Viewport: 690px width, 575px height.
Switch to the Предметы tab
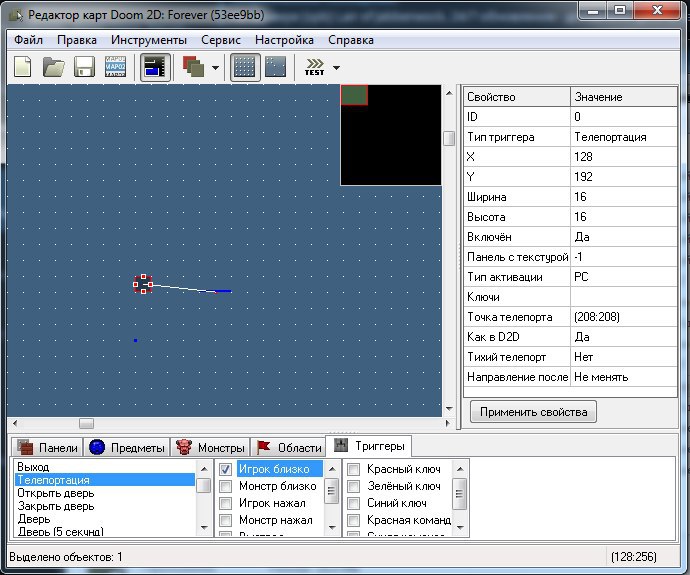click(127, 447)
